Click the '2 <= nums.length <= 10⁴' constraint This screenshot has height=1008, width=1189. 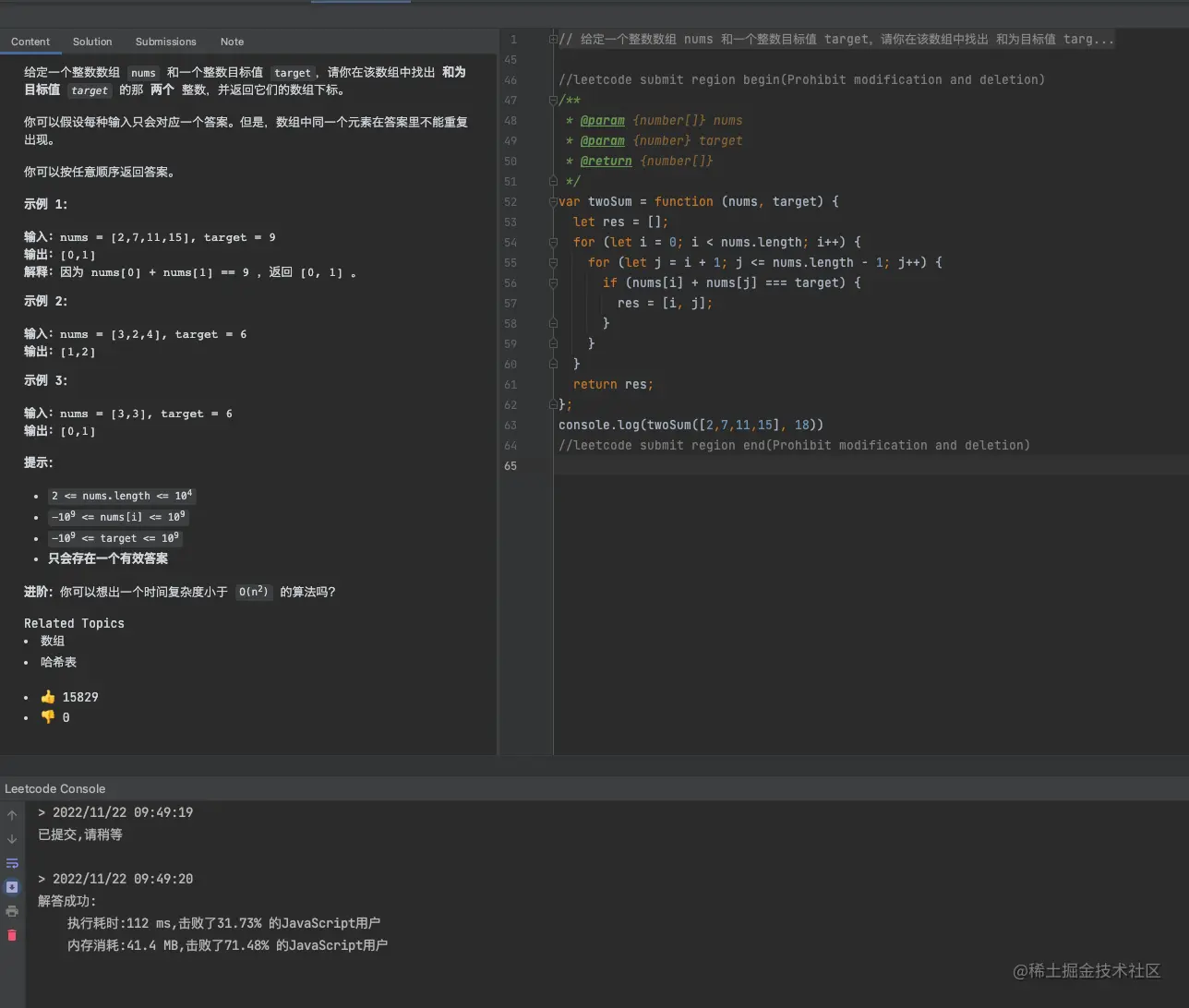pyautogui.click(x=122, y=496)
